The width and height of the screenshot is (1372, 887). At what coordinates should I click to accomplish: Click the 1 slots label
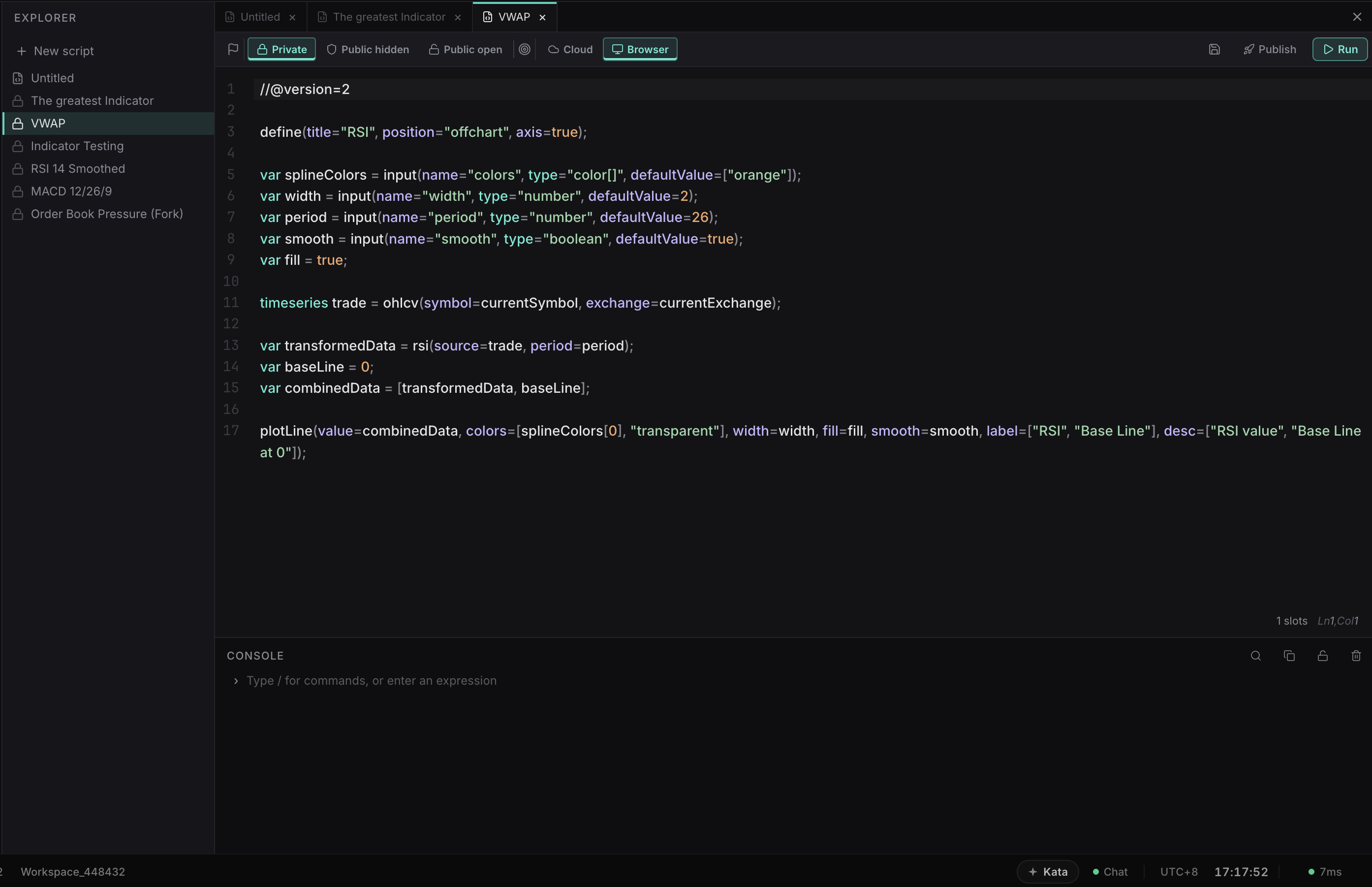coord(1291,621)
